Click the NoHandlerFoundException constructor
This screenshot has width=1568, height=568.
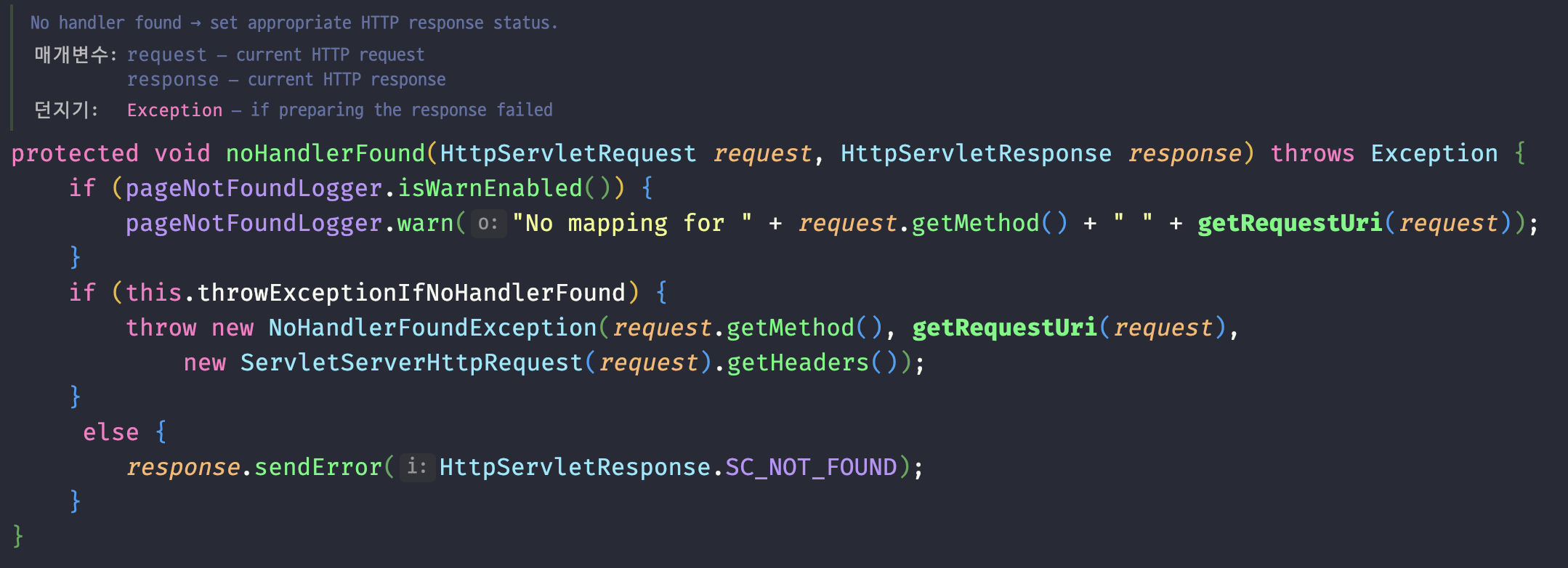[432, 328]
